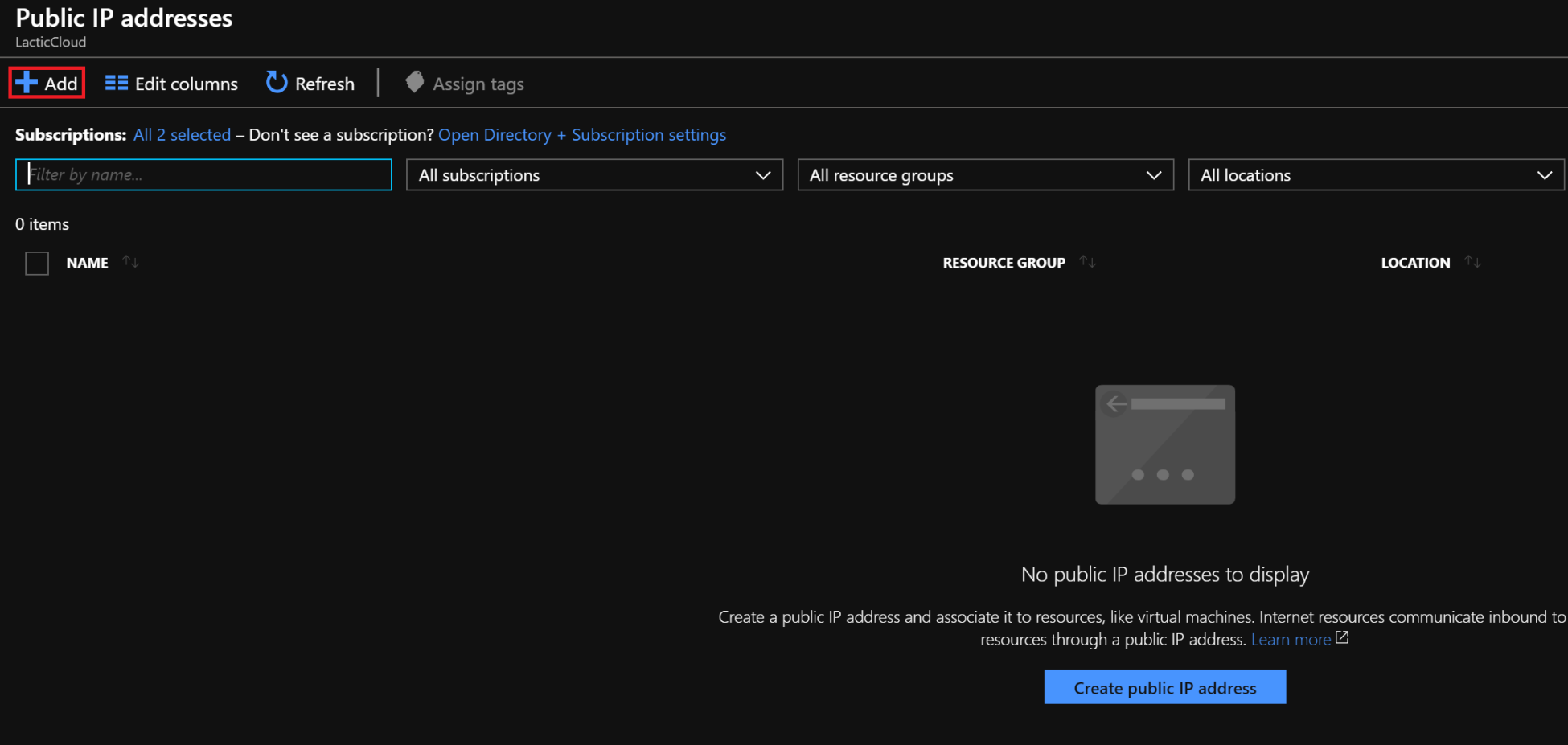
Task: Expand the All resource groups dropdown
Action: tap(986, 175)
